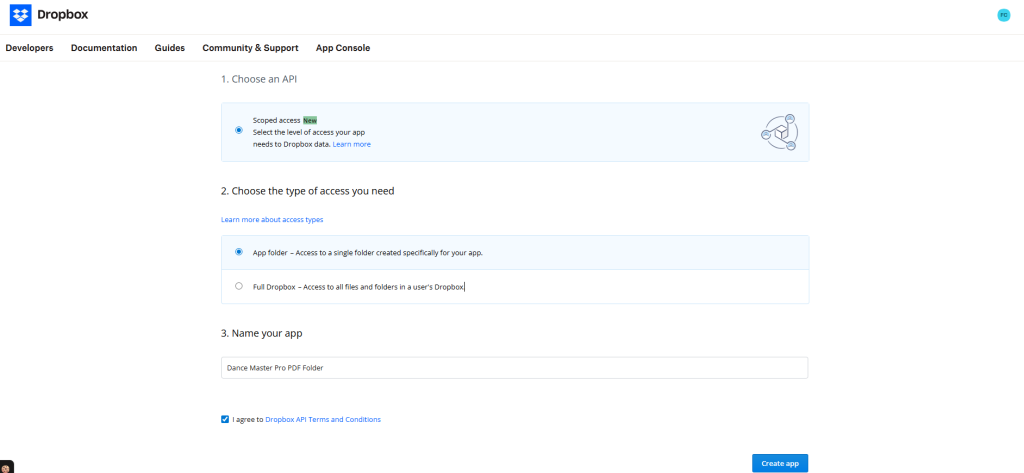The width and height of the screenshot is (1024, 473).
Task: Click the Dropbox box logo icon
Action: [x=20, y=15]
